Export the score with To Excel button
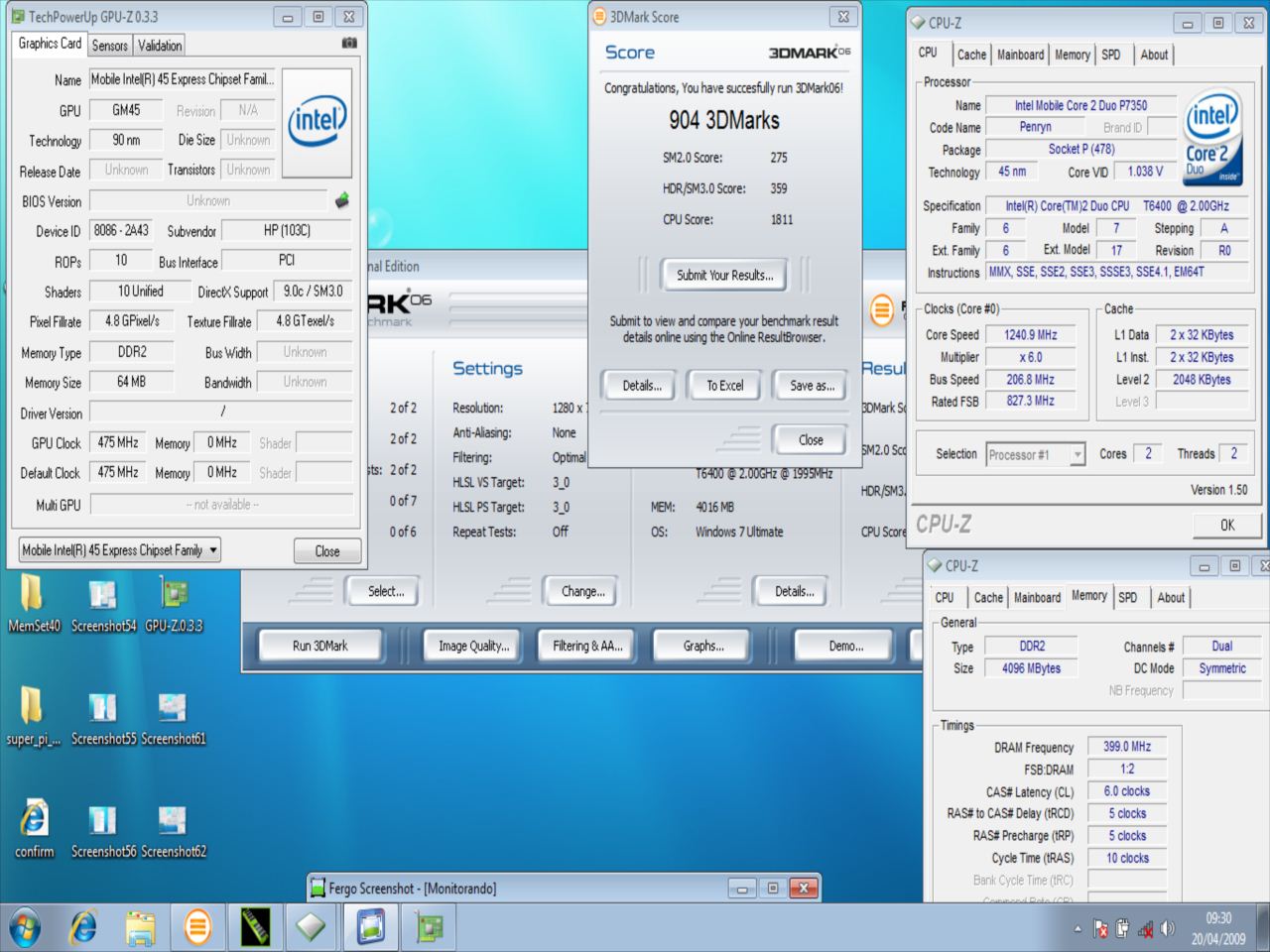1270x952 pixels. (x=724, y=385)
